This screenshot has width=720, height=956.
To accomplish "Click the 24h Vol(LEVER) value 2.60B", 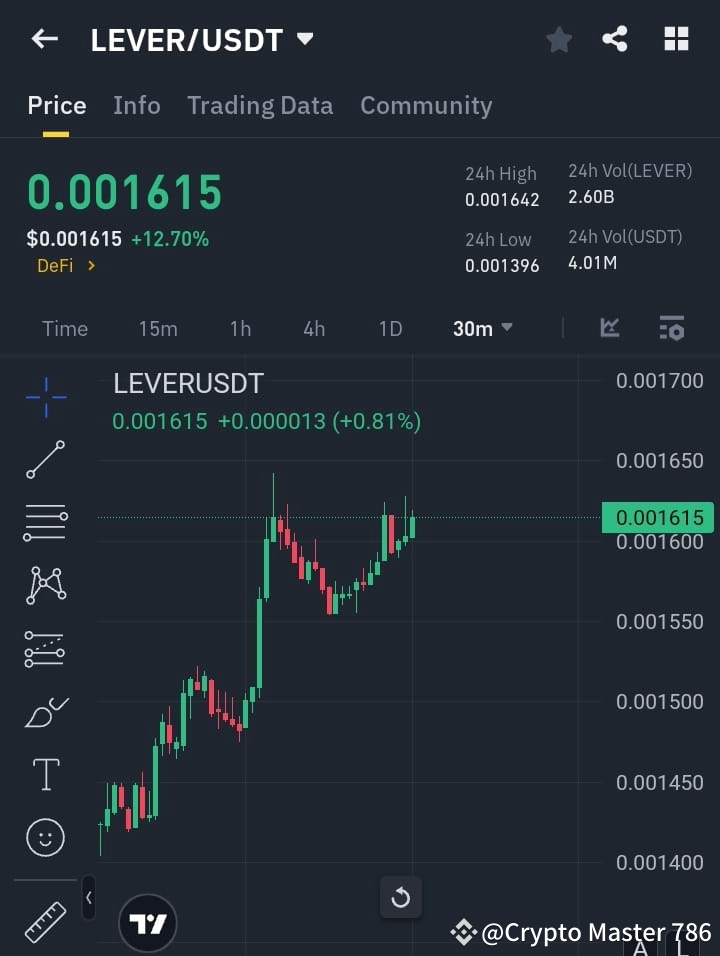I will point(591,198).
